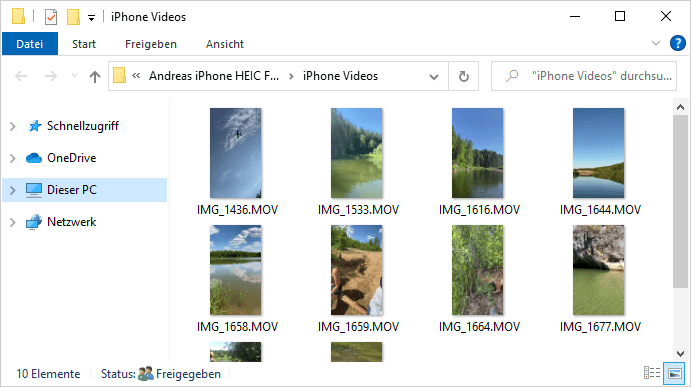Click scrollbar up arrow in file list

click(680, 107)
